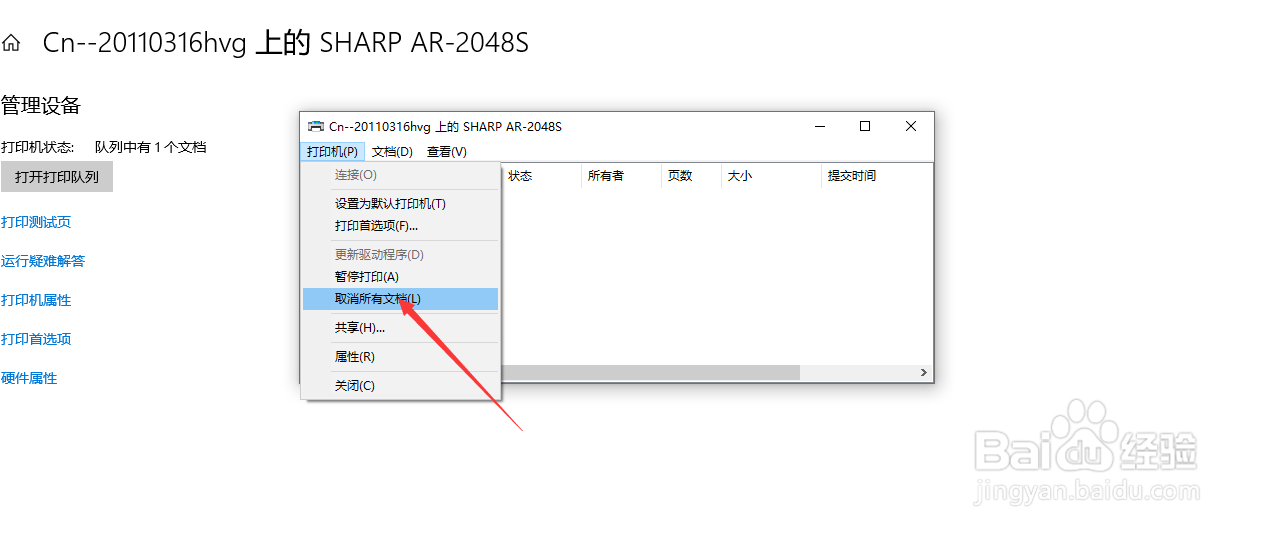The image size is (1270, 535).
Task: Click the 管理设备 heading
Action: [x=41, y=106]
